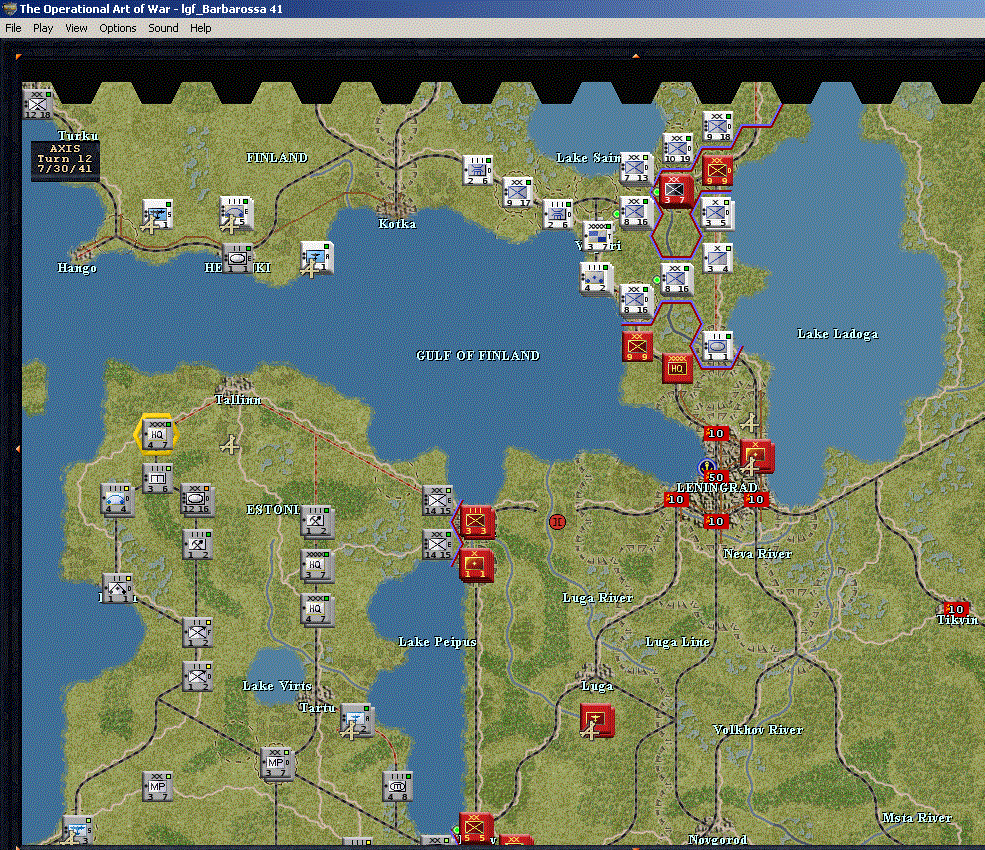Screen dimensions: 985x850
Task: Open the File menu
Action: tap(13, 28)
